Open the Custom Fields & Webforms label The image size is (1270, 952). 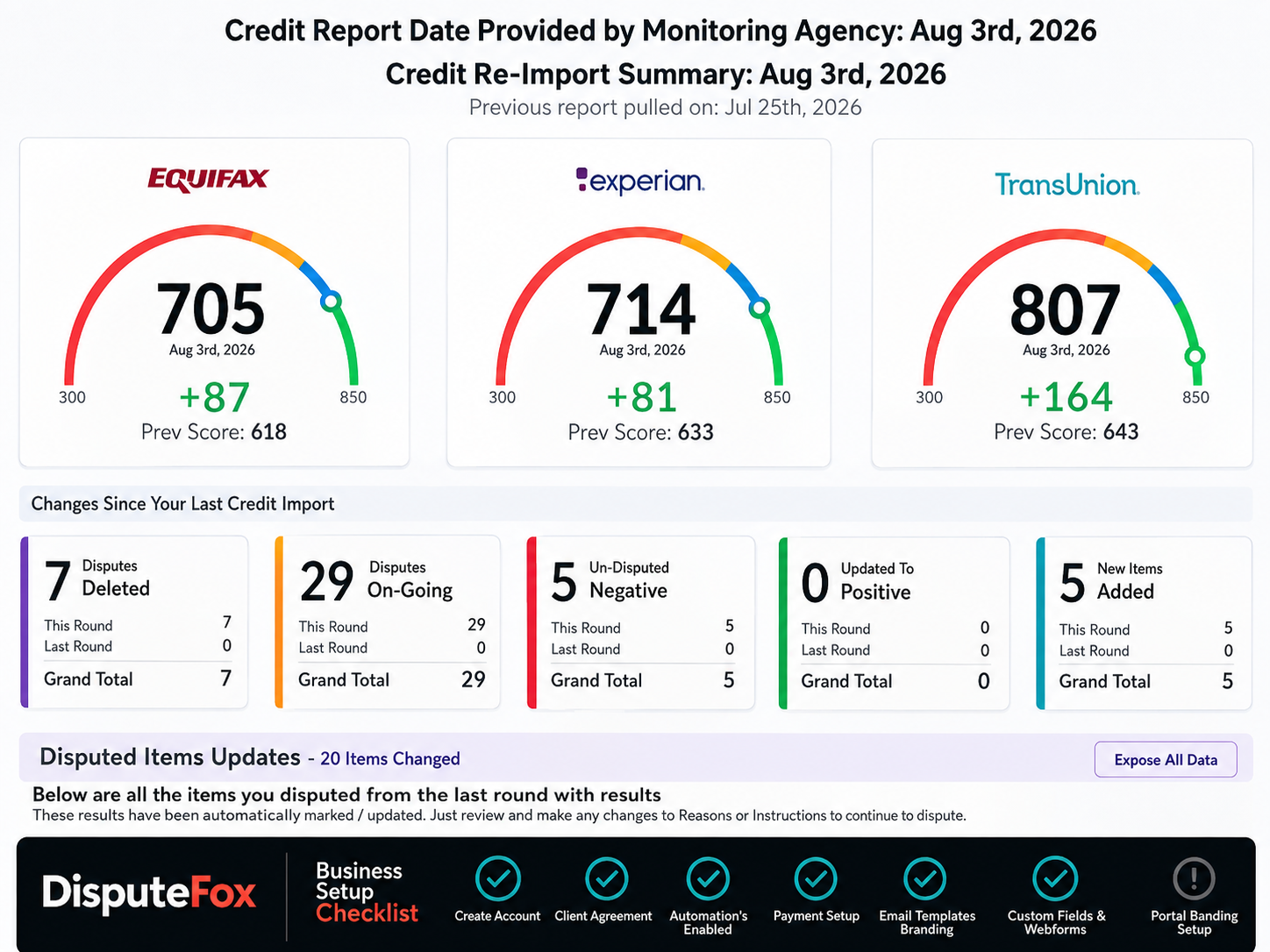1056,922
